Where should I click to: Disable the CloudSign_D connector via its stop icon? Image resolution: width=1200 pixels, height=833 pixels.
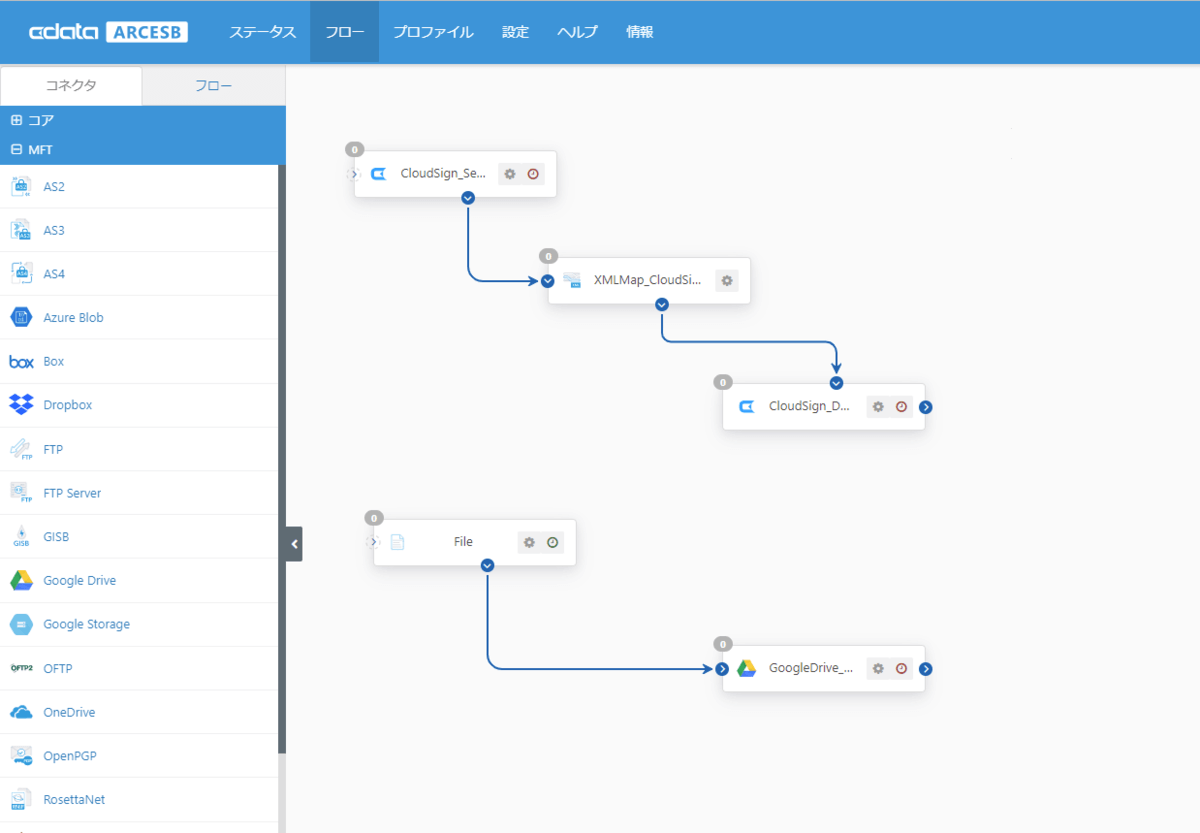click(901, 407)
